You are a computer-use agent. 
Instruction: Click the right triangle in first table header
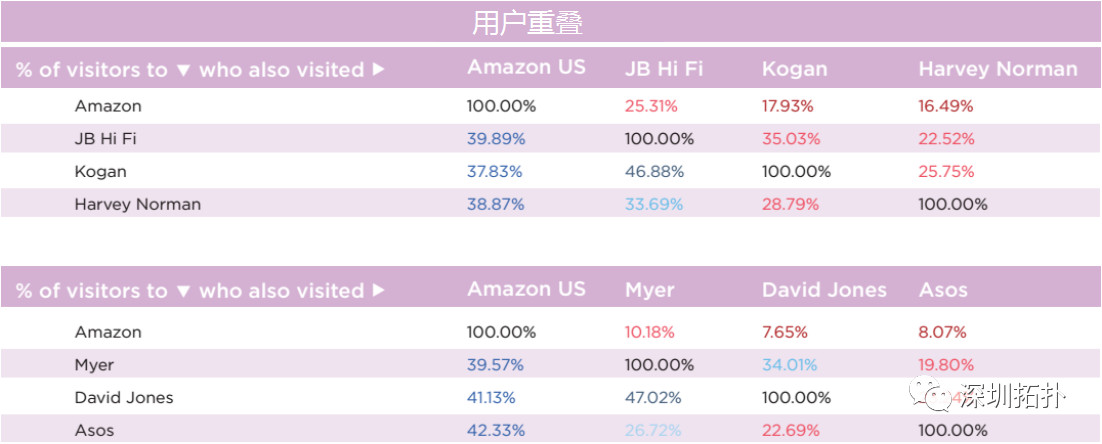pyautogui.click(x=378, y=70)
